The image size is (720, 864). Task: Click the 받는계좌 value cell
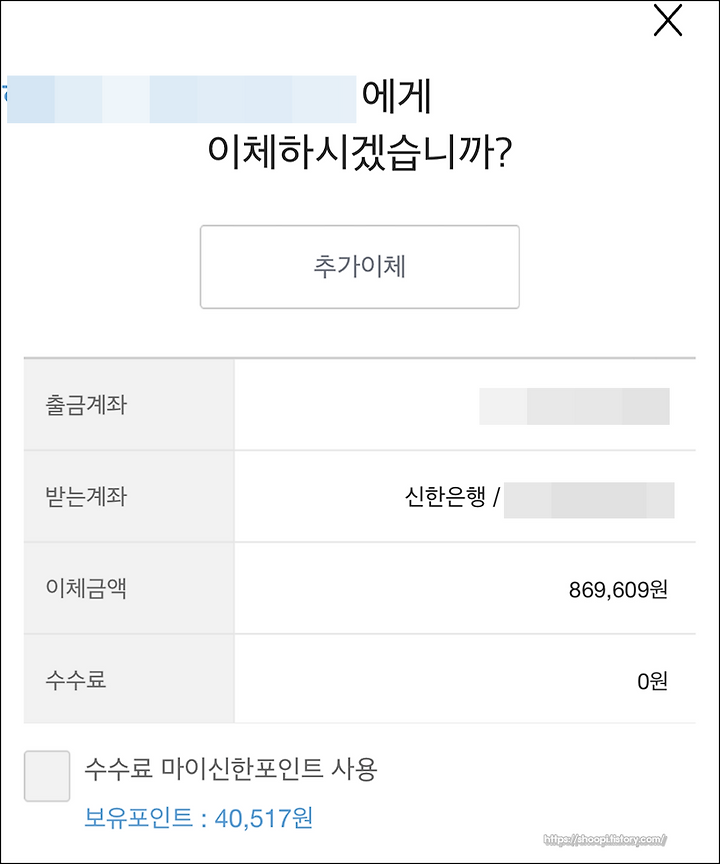click(x=465, y=496)
